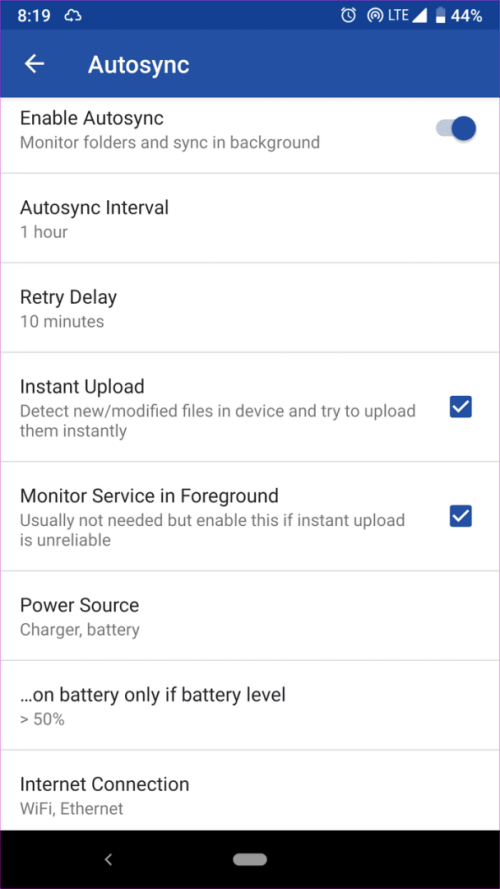Tap the clock time in status bar

[35, 16]
